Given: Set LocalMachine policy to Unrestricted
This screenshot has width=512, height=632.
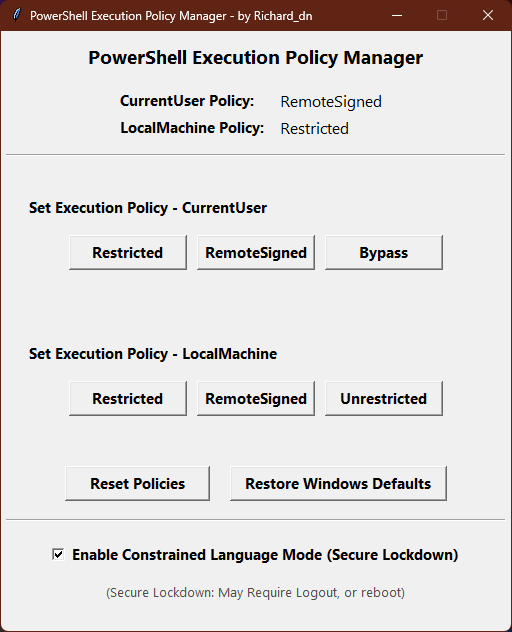Looking at the screenshot, I should coord(384,399).
